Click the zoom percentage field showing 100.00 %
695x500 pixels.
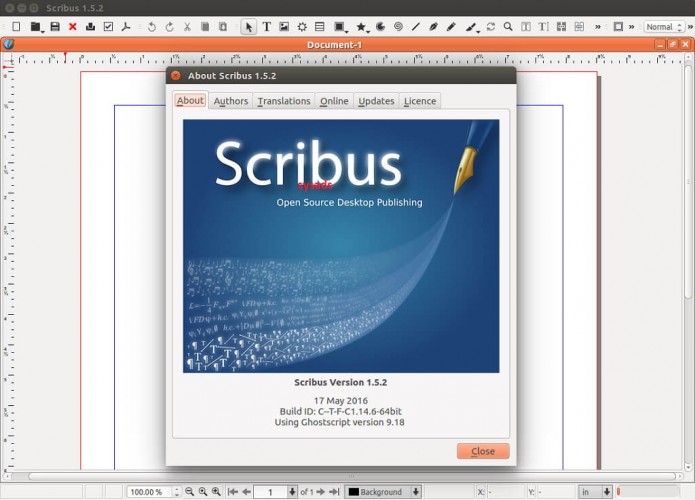tap(149, 492)
